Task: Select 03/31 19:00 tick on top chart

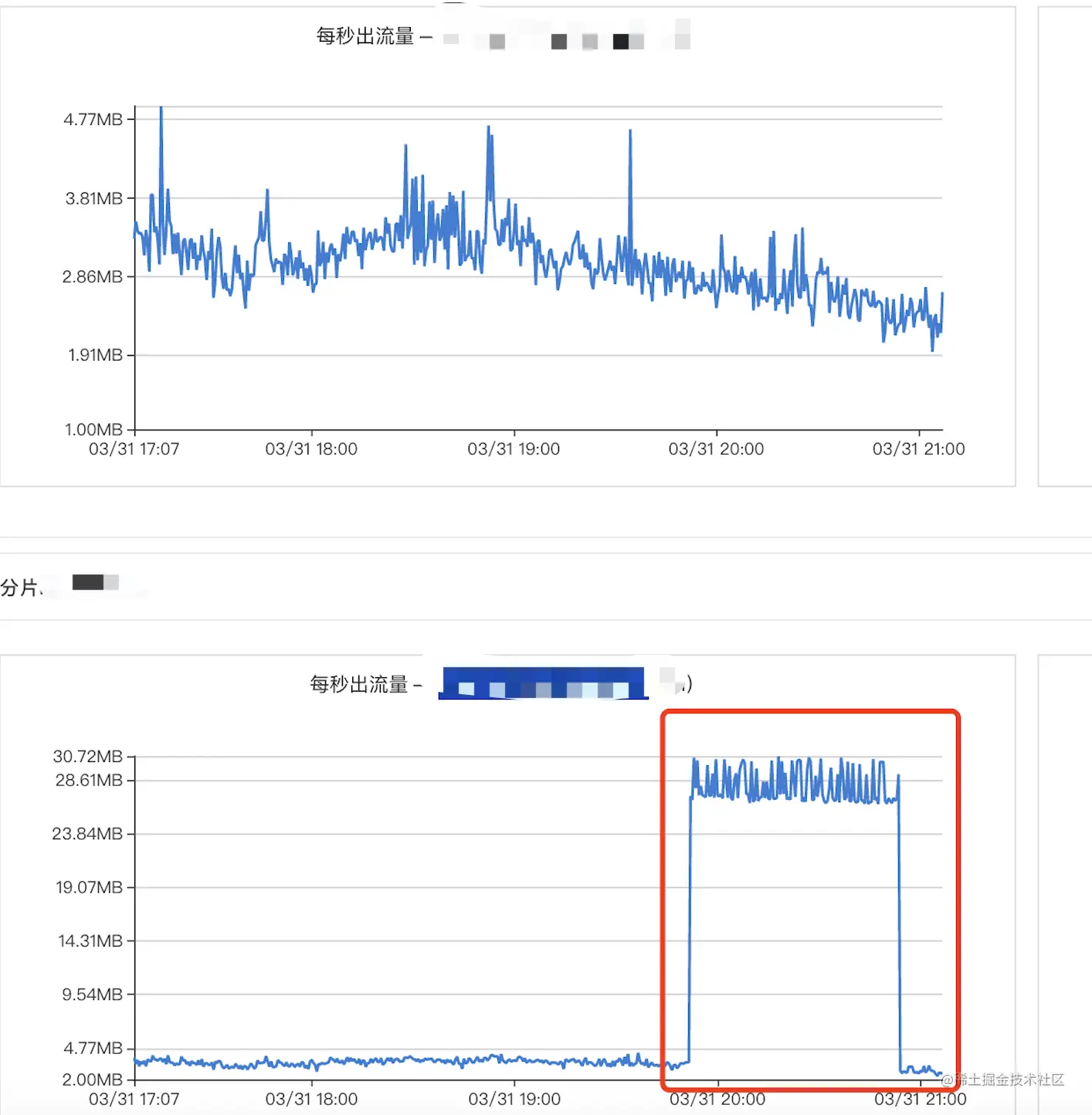Action: 514,449
